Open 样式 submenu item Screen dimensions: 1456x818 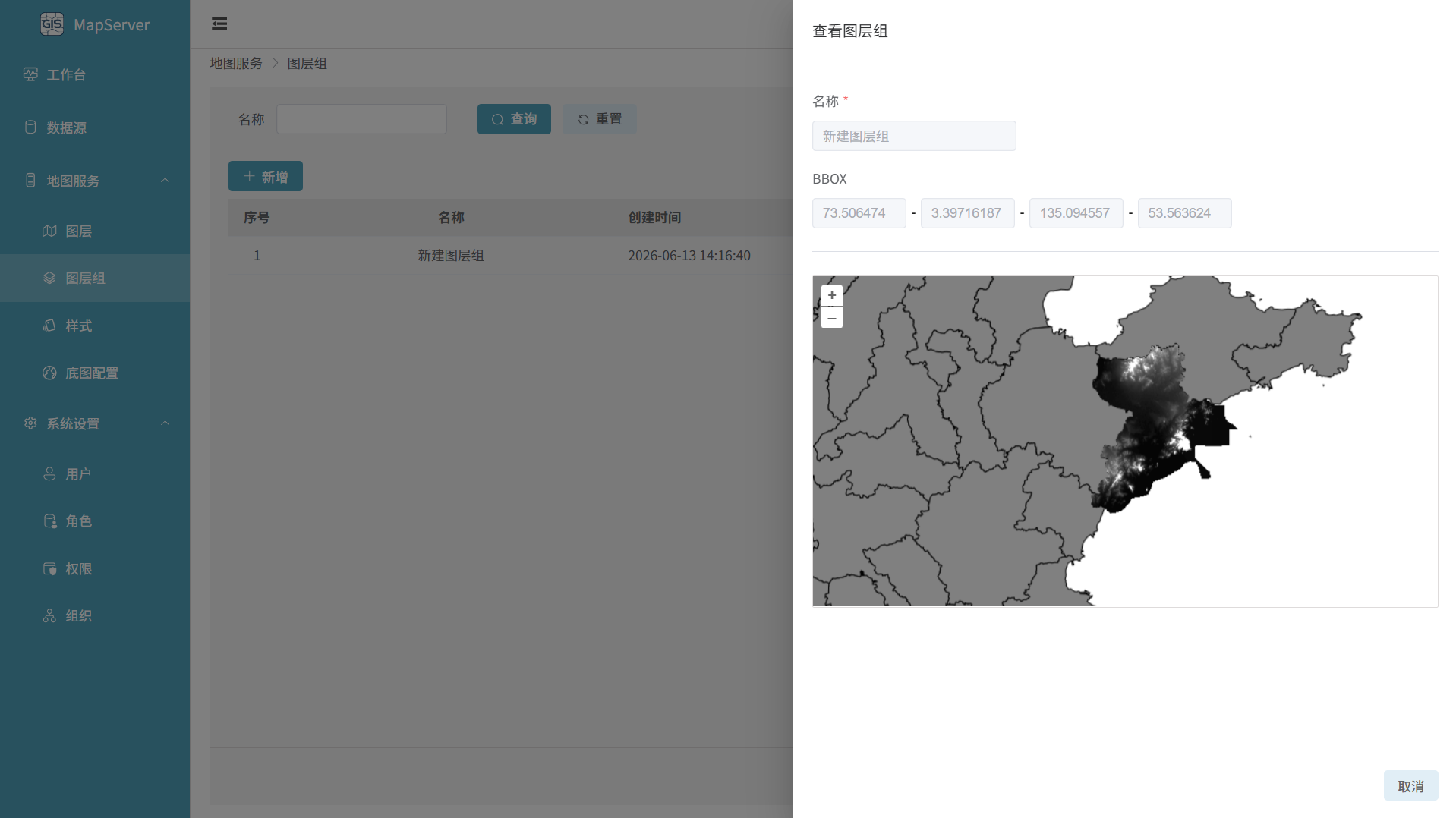pos(95,326)
